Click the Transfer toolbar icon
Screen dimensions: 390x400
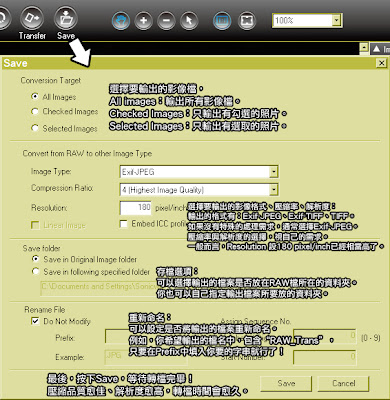pos(32,19)
